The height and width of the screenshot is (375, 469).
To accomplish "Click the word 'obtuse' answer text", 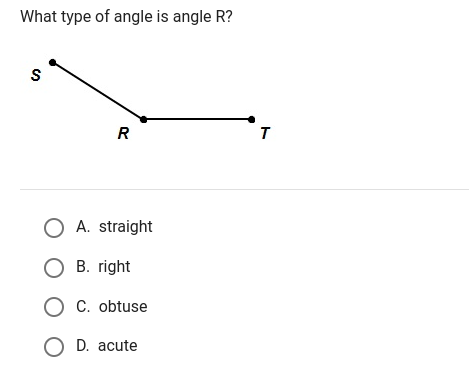I will [x=123, y=306].
